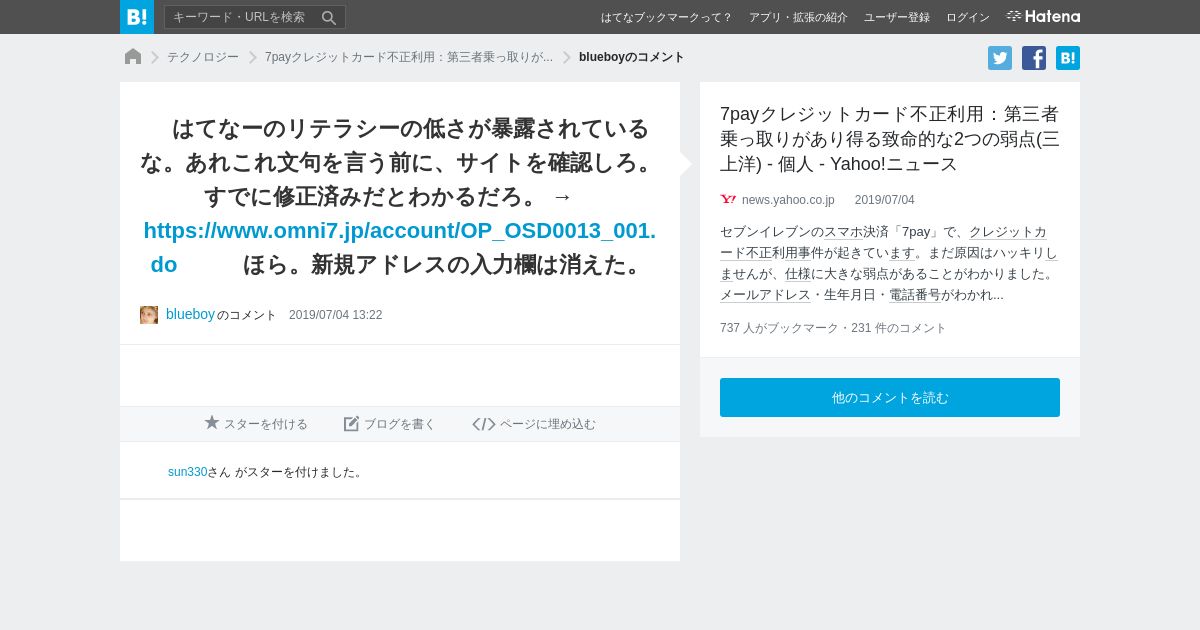Open the Hatena logo link
1200x630 pixels.
(x=1043, y=16)
